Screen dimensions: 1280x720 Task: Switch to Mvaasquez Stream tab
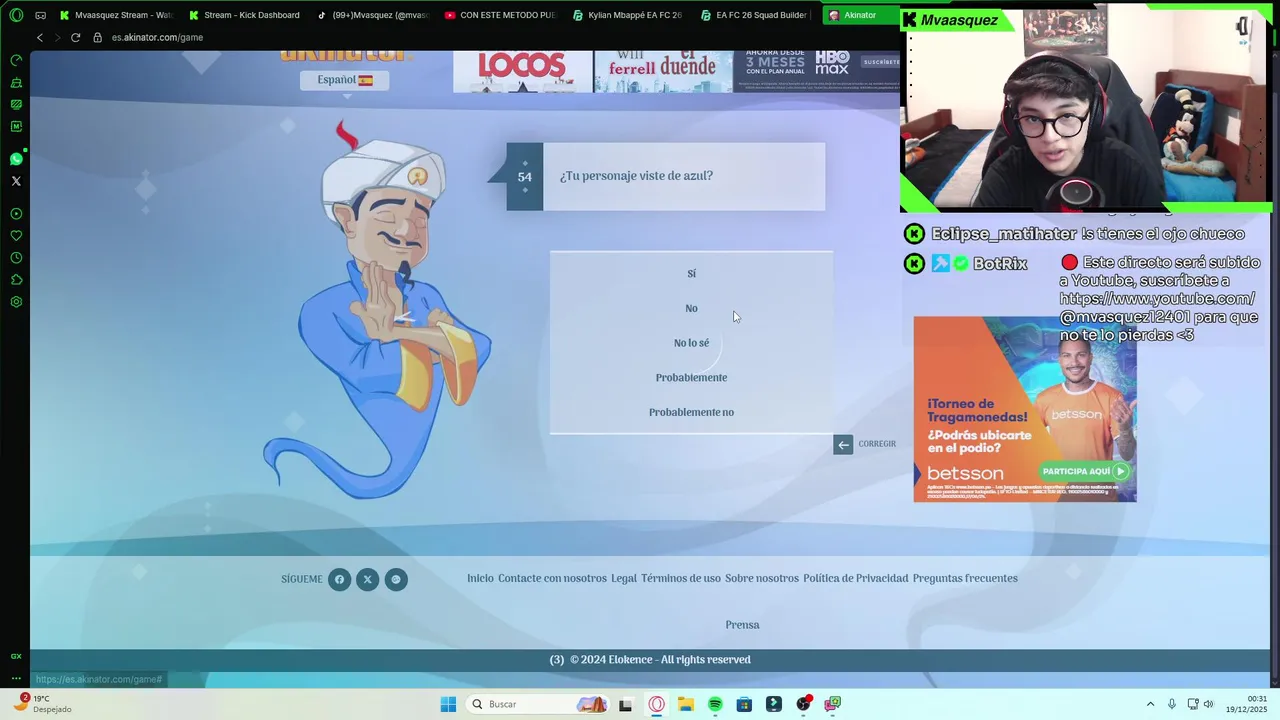click(117, 15)
